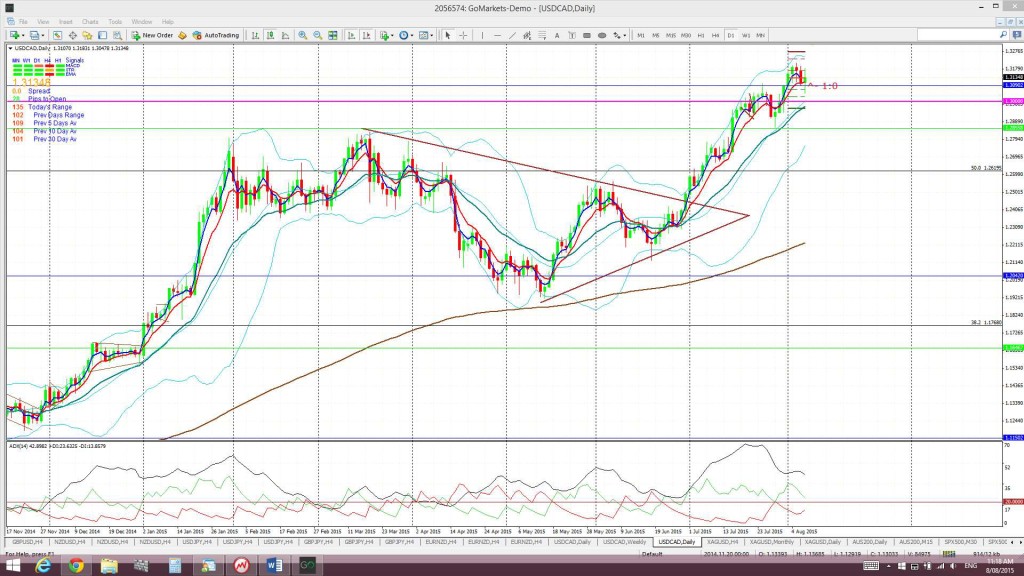Image resolution: width=1024 pixels, height=576 pixels.
Task: Select the Text tool A
Action: (557, 35)
